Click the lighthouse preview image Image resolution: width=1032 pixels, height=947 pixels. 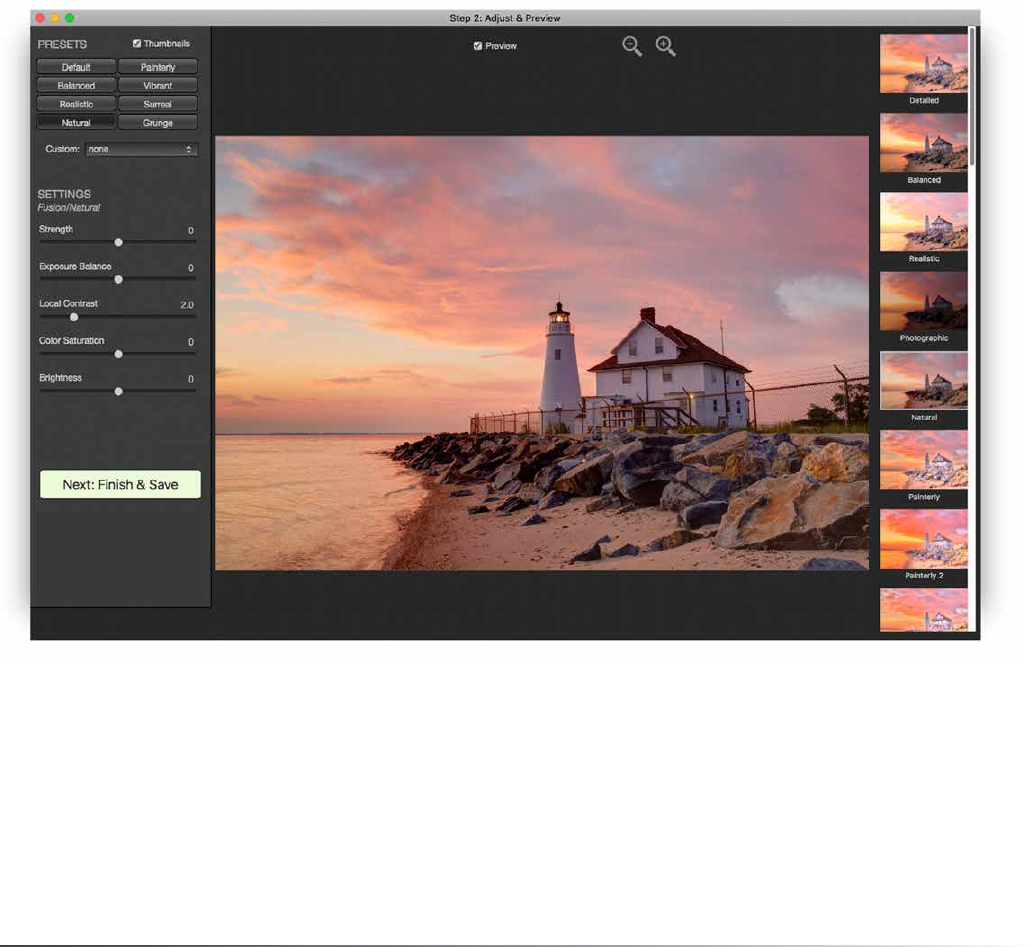point(542,353)
